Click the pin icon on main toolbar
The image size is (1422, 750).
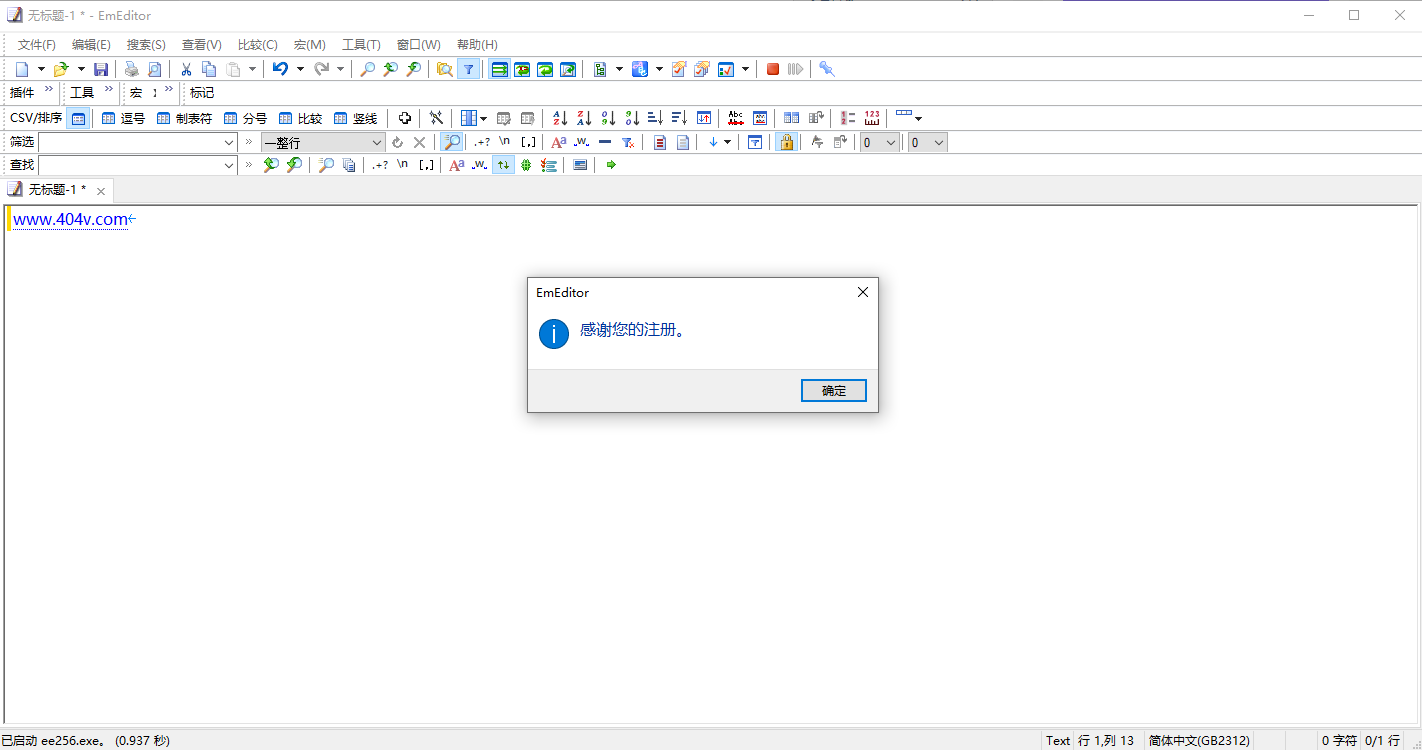tap(826, 69)
